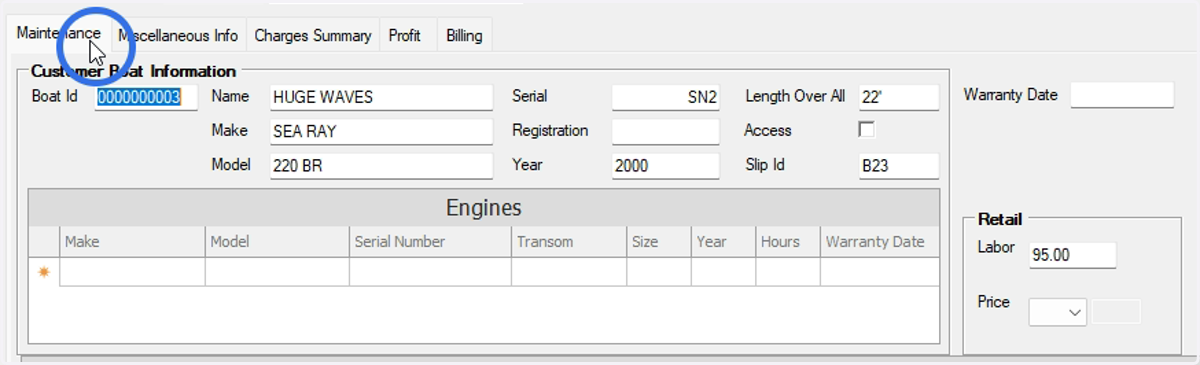Click the Name field showing HUGE WAVES

382,97
